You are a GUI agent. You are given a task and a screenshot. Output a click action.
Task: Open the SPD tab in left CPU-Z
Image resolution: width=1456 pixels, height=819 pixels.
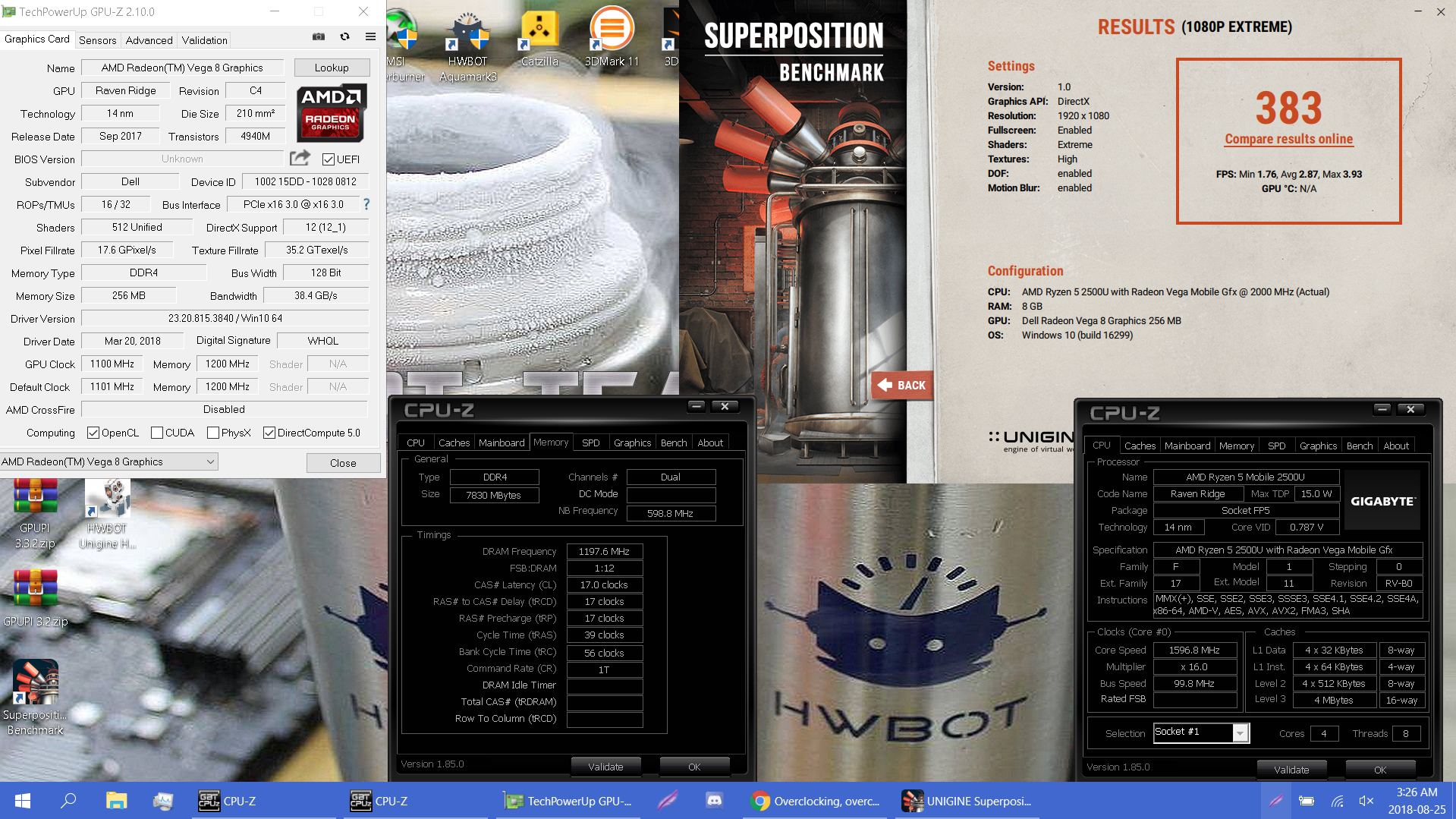[x=590, y=443]
